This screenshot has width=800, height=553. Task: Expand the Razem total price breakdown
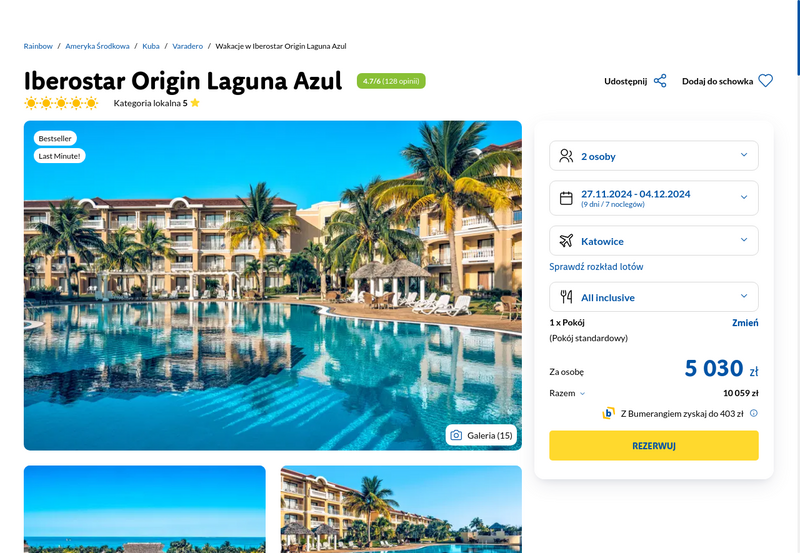tap(567, 393)
